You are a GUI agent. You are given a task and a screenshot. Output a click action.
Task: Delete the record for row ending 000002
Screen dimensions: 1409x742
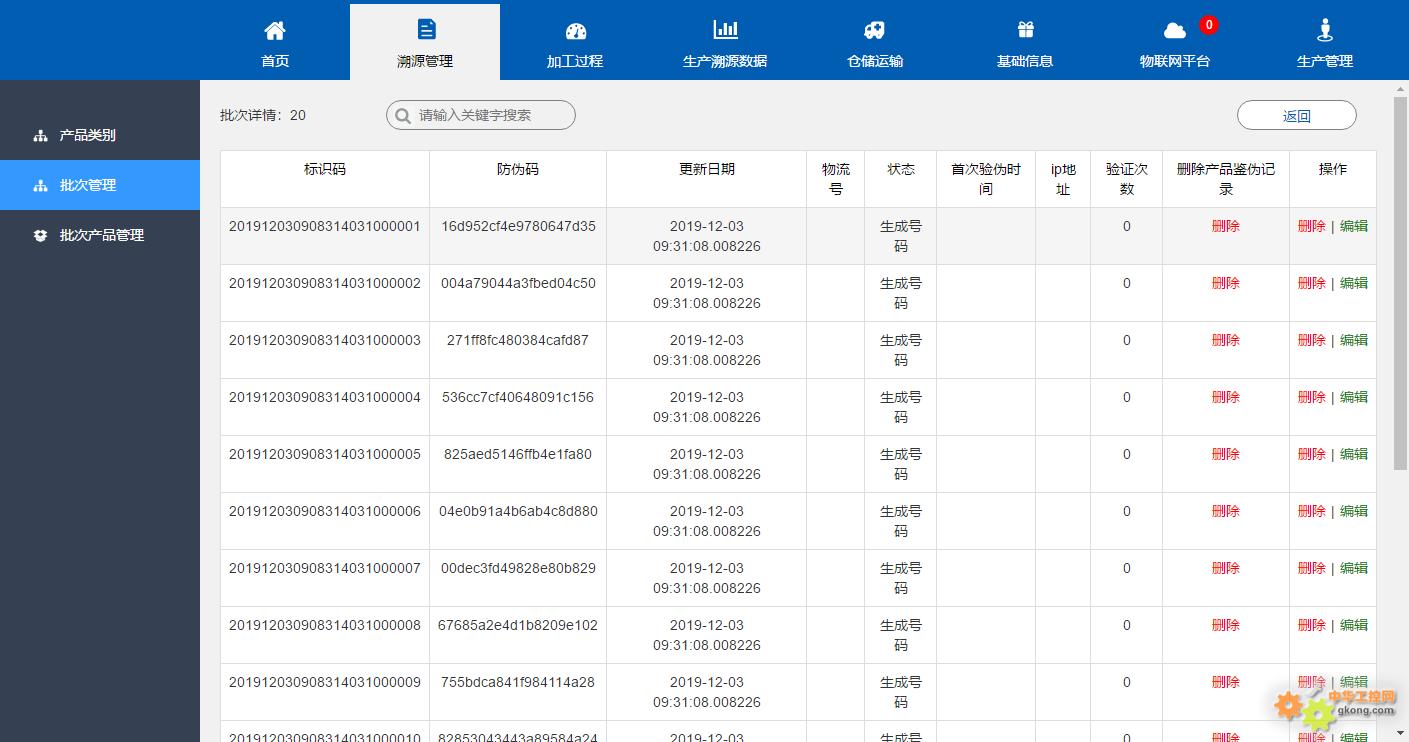pyautogui.click(x=1311, y=283)
